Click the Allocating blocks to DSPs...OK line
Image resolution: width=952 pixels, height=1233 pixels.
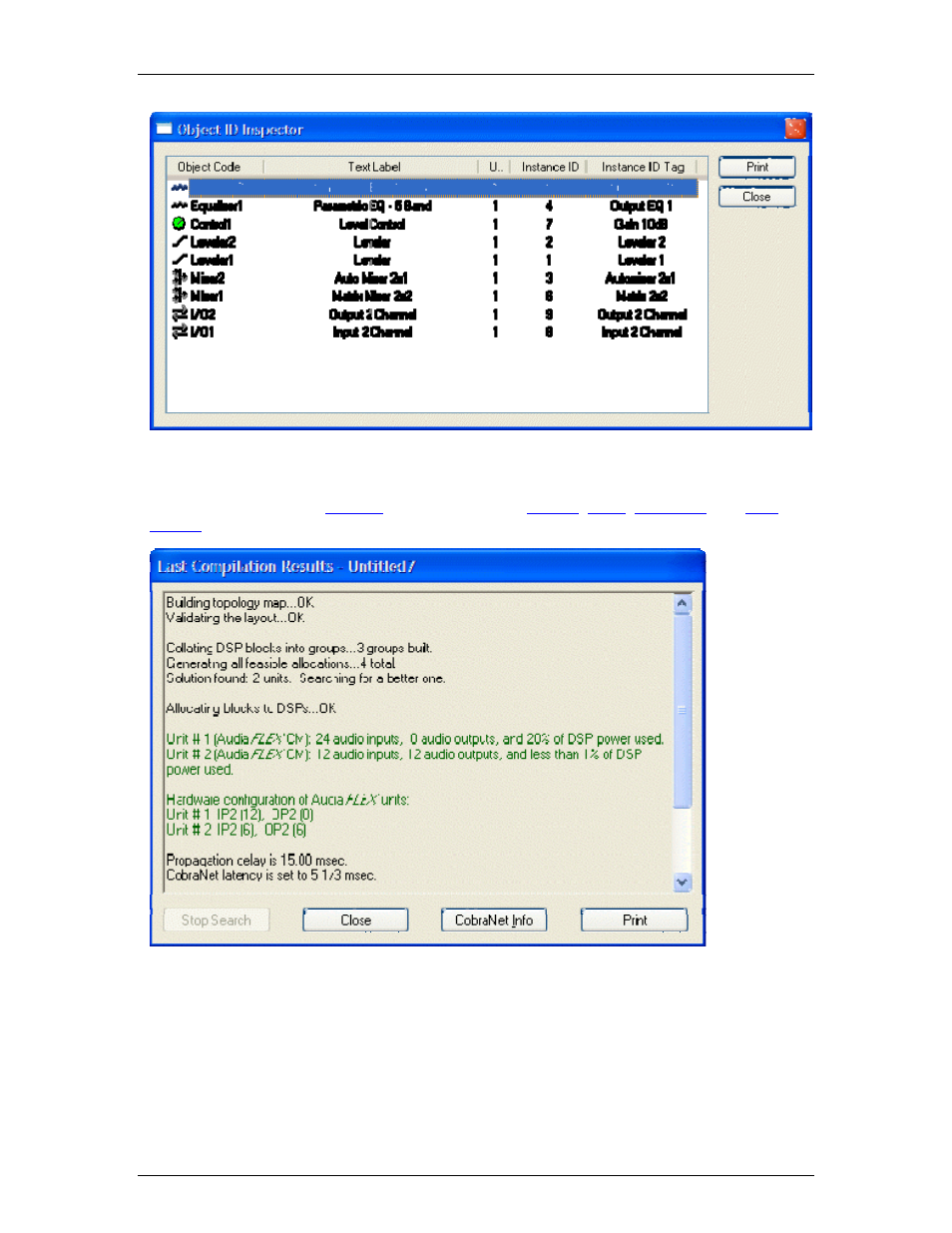[x=251, y=708]
